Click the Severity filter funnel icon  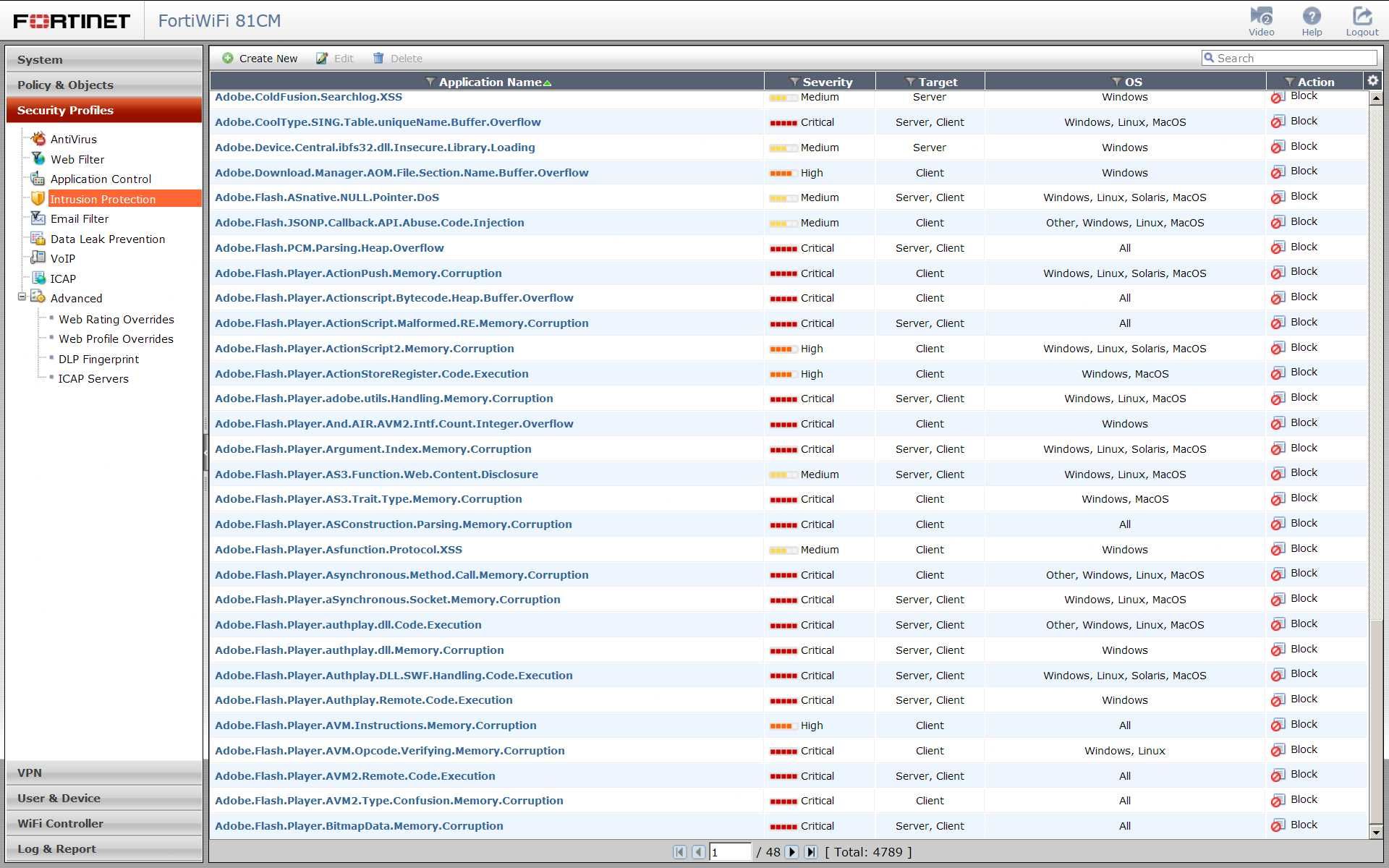[x=794, y=82]
